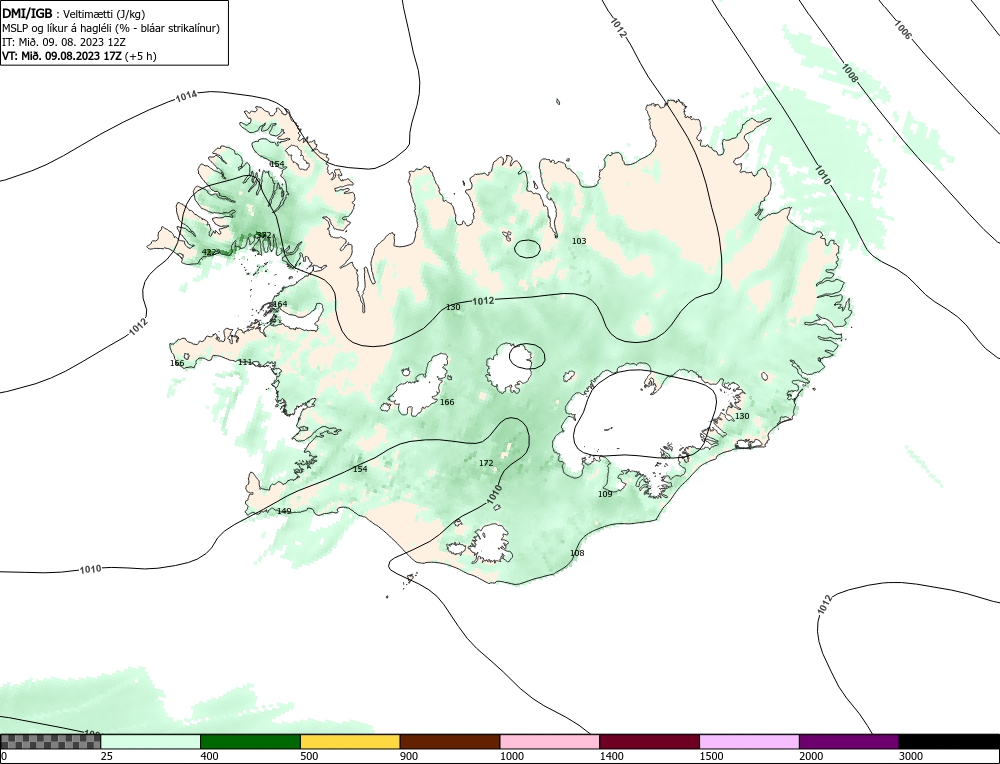Select the 'VT: Mið. 09.08.2023 17Z (+5 h)' line
The image size is (1000, 764).
(x=79, y=55)
